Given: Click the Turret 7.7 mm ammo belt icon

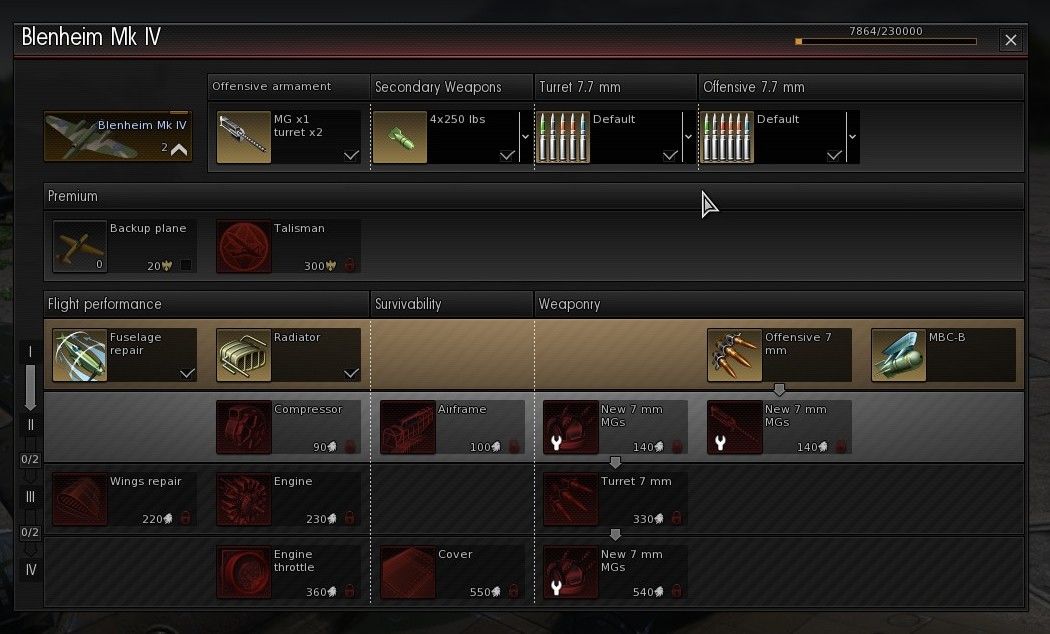Looking at the screenshot, I should (562, 137).
